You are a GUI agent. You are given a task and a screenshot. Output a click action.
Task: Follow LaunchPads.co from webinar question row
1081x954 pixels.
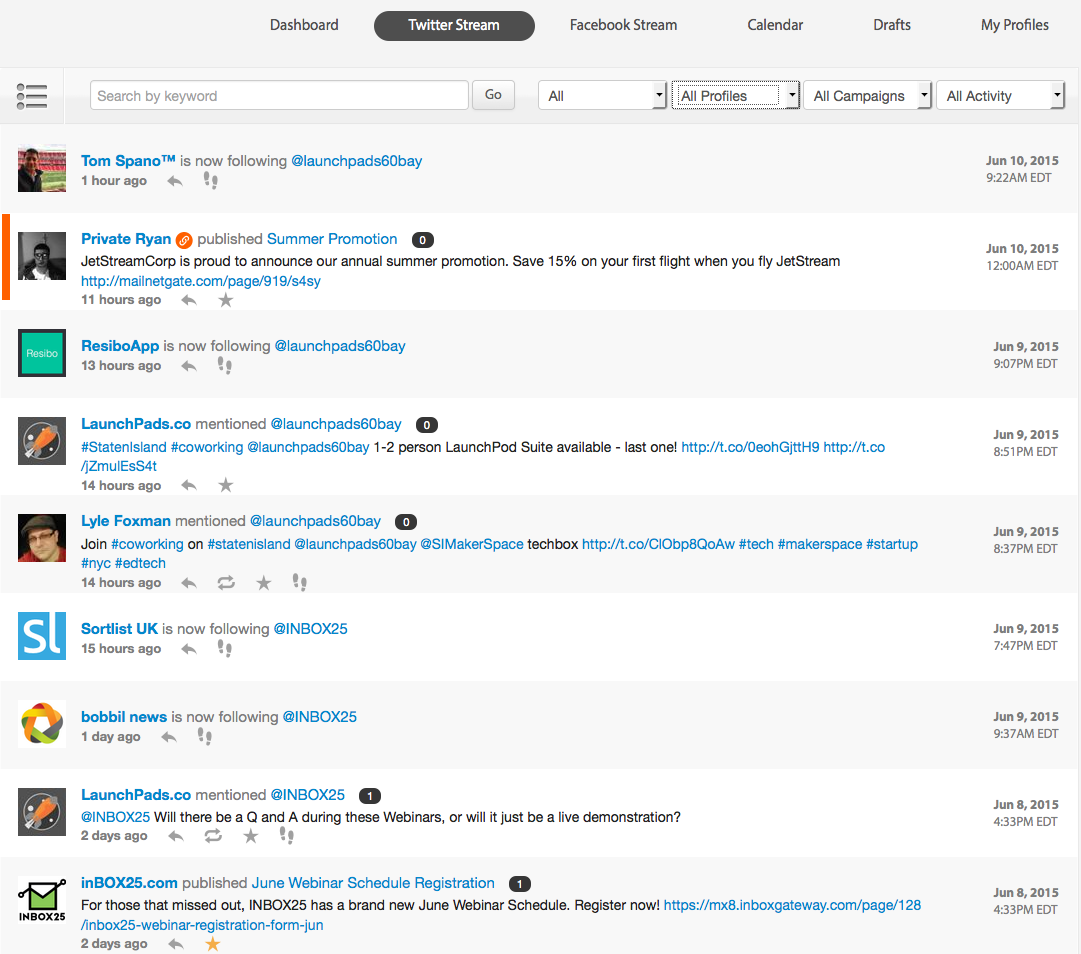[287, 835]
